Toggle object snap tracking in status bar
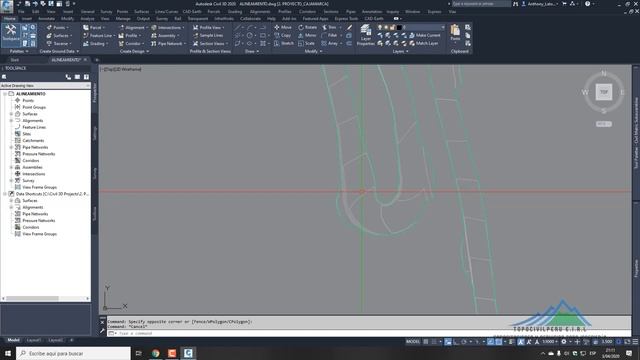The width and height of the screenshot is (640, 360). (490, 342)
